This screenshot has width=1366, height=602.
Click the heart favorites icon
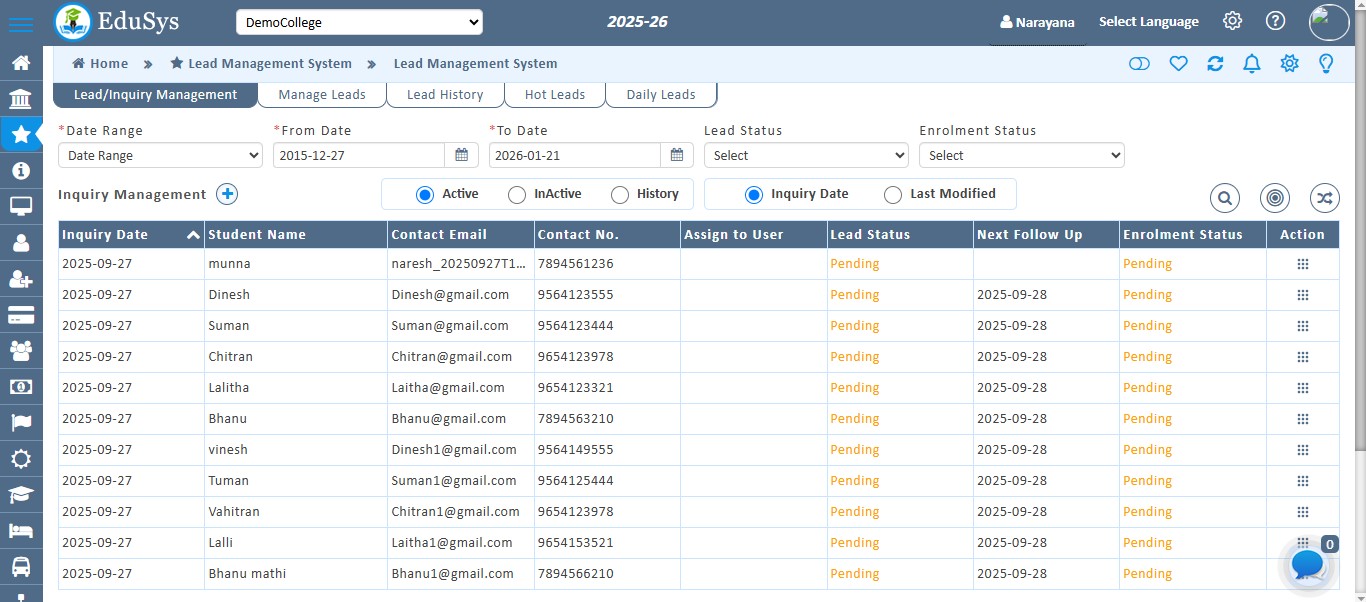[x=1178, y=64]
